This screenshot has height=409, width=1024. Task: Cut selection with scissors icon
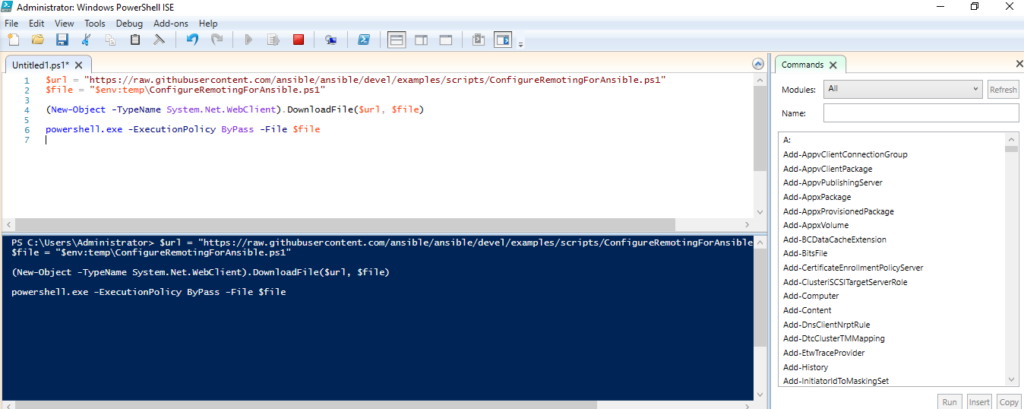click(86, 40)
